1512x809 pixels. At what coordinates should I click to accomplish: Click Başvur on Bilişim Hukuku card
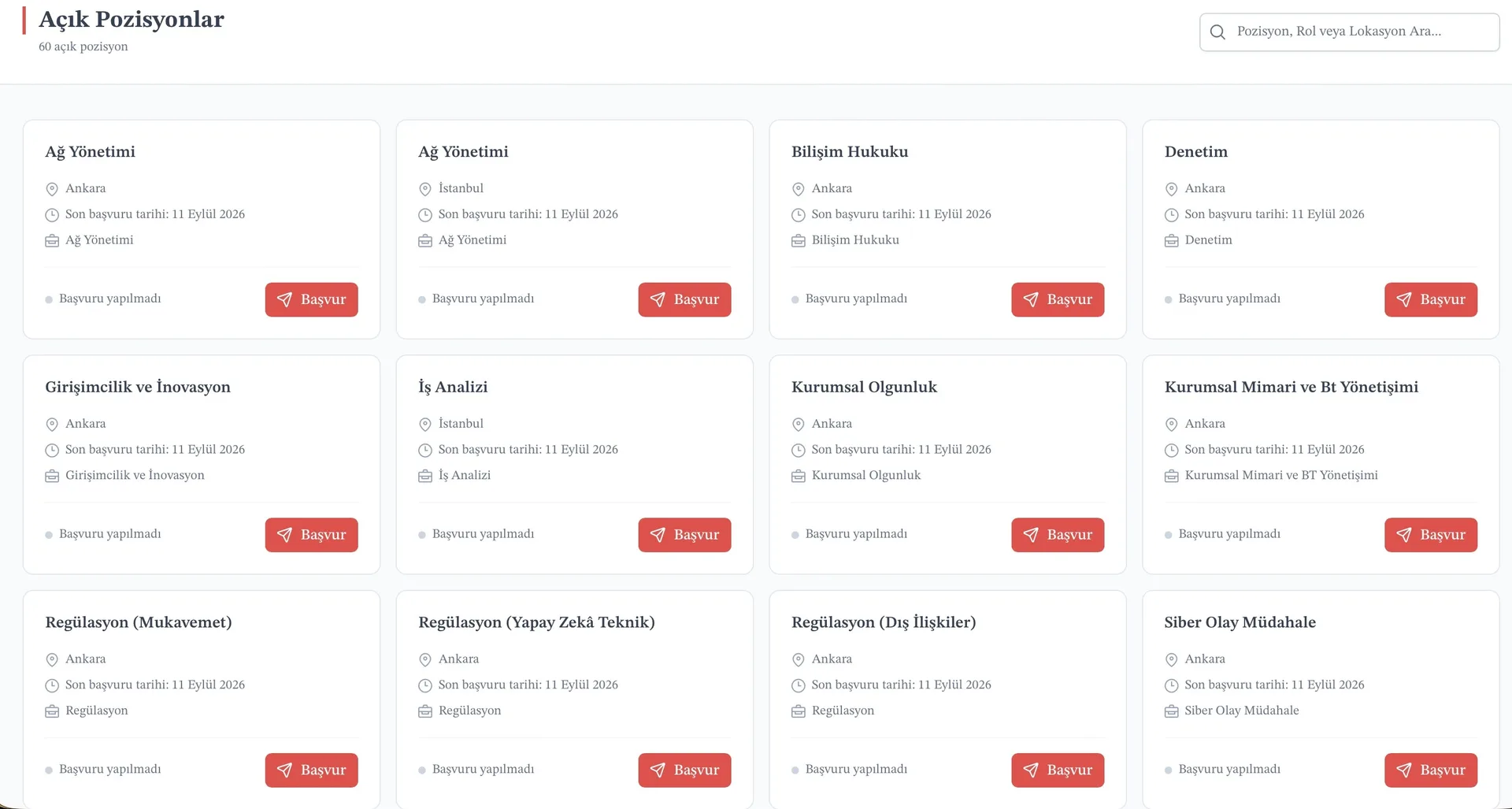pyautogui.click(x=1058, y=299)
